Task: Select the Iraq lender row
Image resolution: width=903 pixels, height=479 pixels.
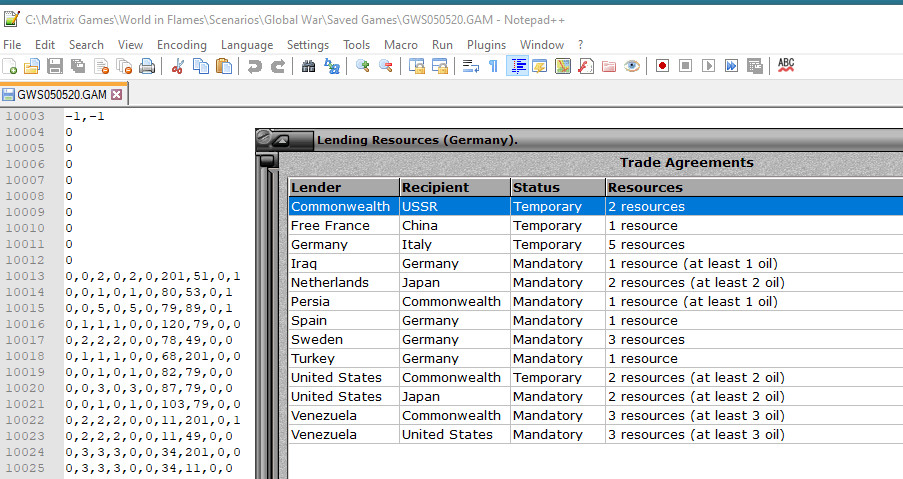Action: pos(596,263)
